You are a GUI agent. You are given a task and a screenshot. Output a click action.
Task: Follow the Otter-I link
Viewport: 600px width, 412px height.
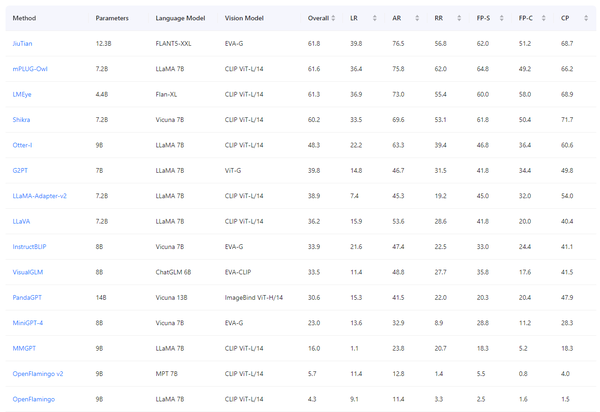point(23,145)
